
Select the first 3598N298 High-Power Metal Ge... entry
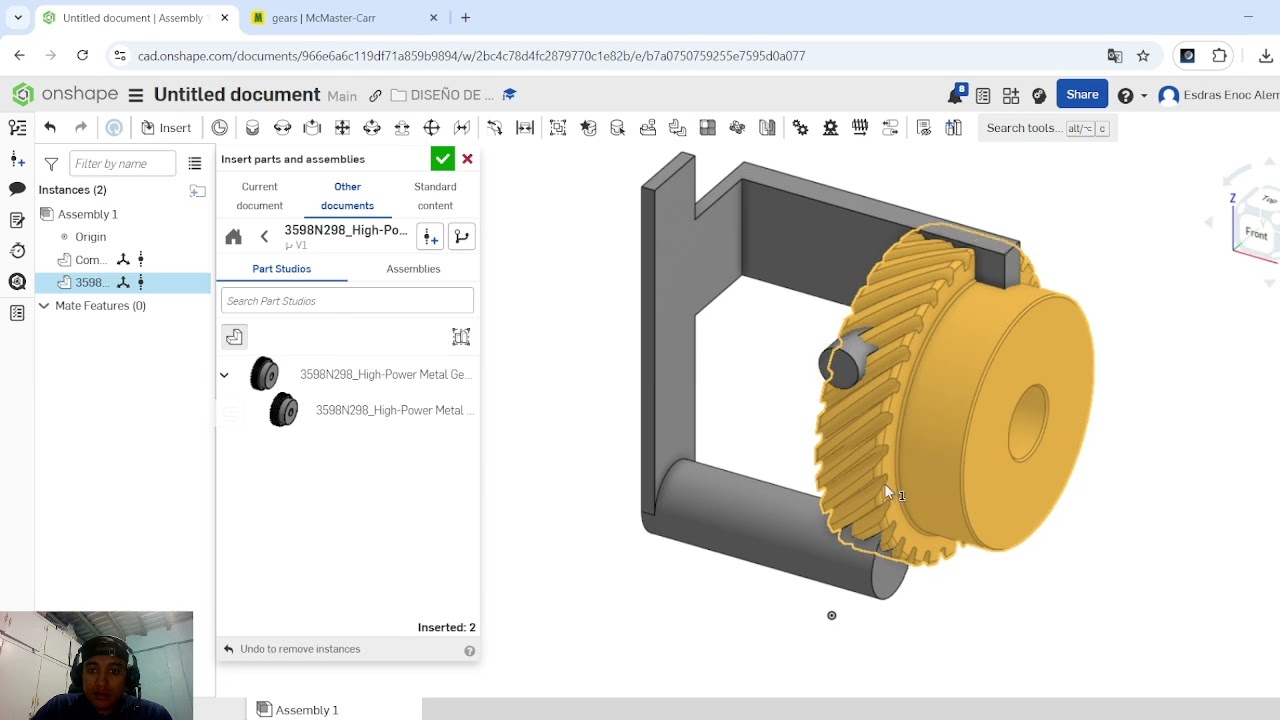360,374
